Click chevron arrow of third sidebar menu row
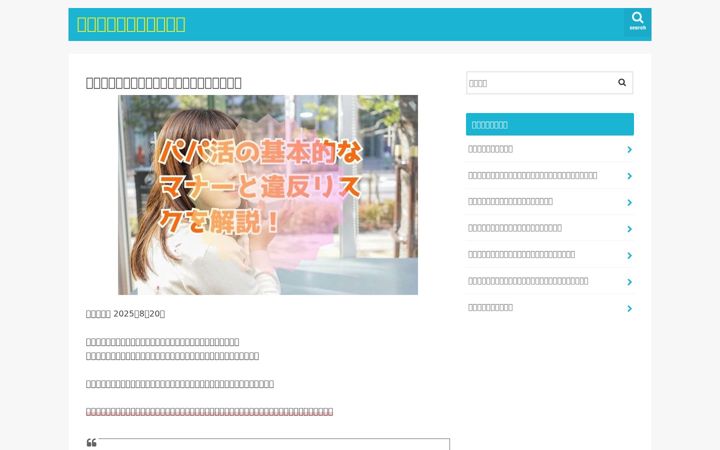The width and height of the screenshot is (720, 450). [x=630, y=202]
